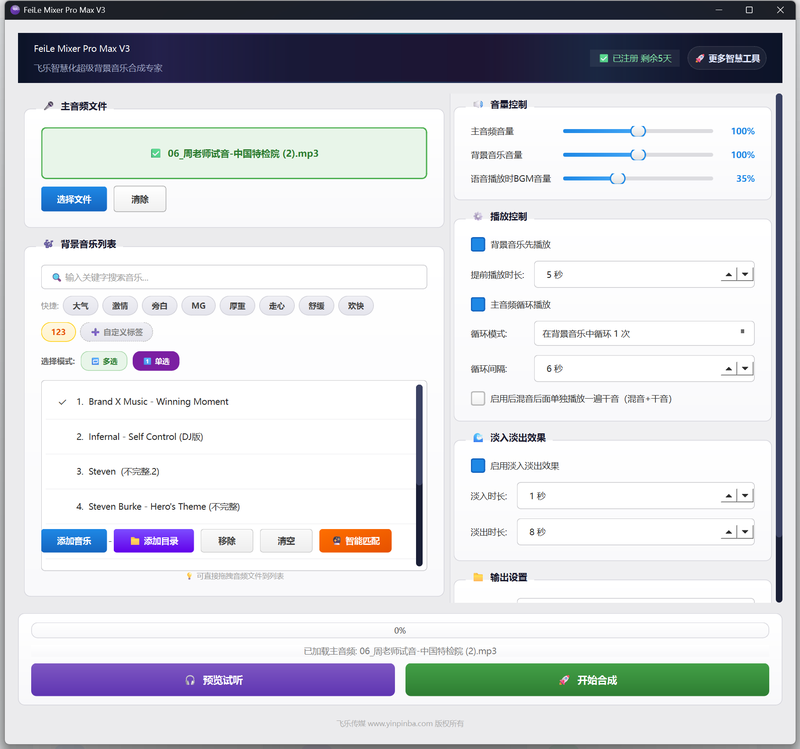Select the 大气 quick filter tag

[x=80, y=306]
